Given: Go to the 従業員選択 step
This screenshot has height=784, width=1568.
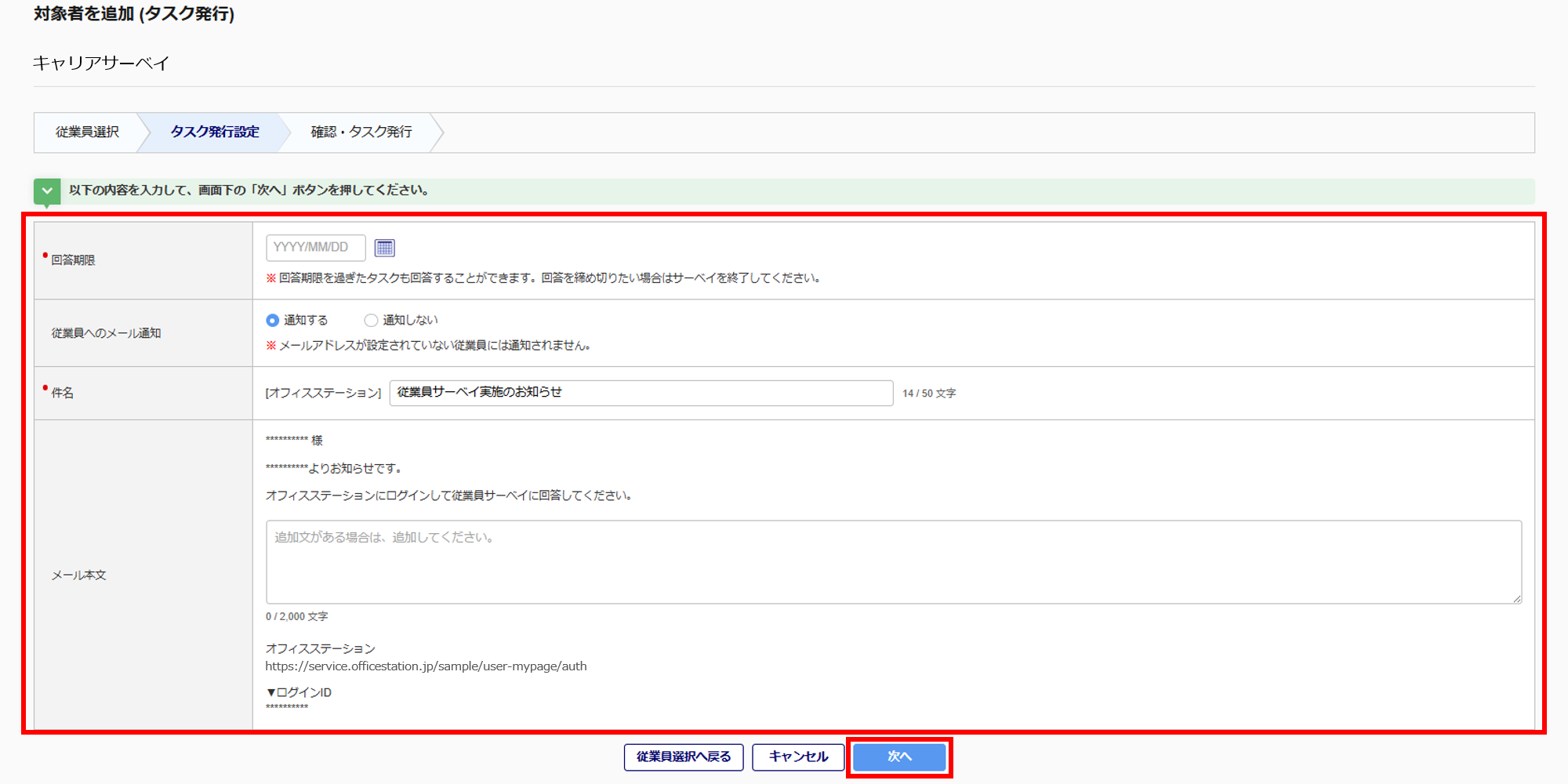Looking at the screenshot, I should 87,132.
